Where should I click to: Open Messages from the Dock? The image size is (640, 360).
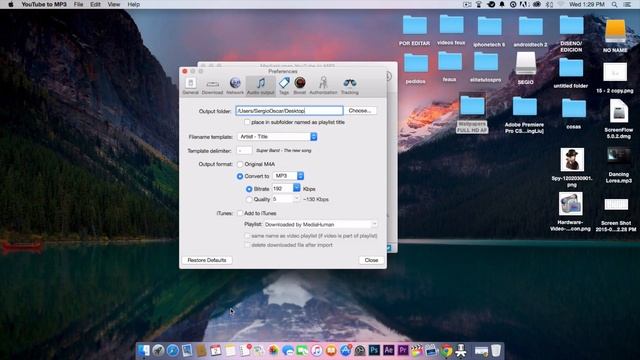point(288,350)
